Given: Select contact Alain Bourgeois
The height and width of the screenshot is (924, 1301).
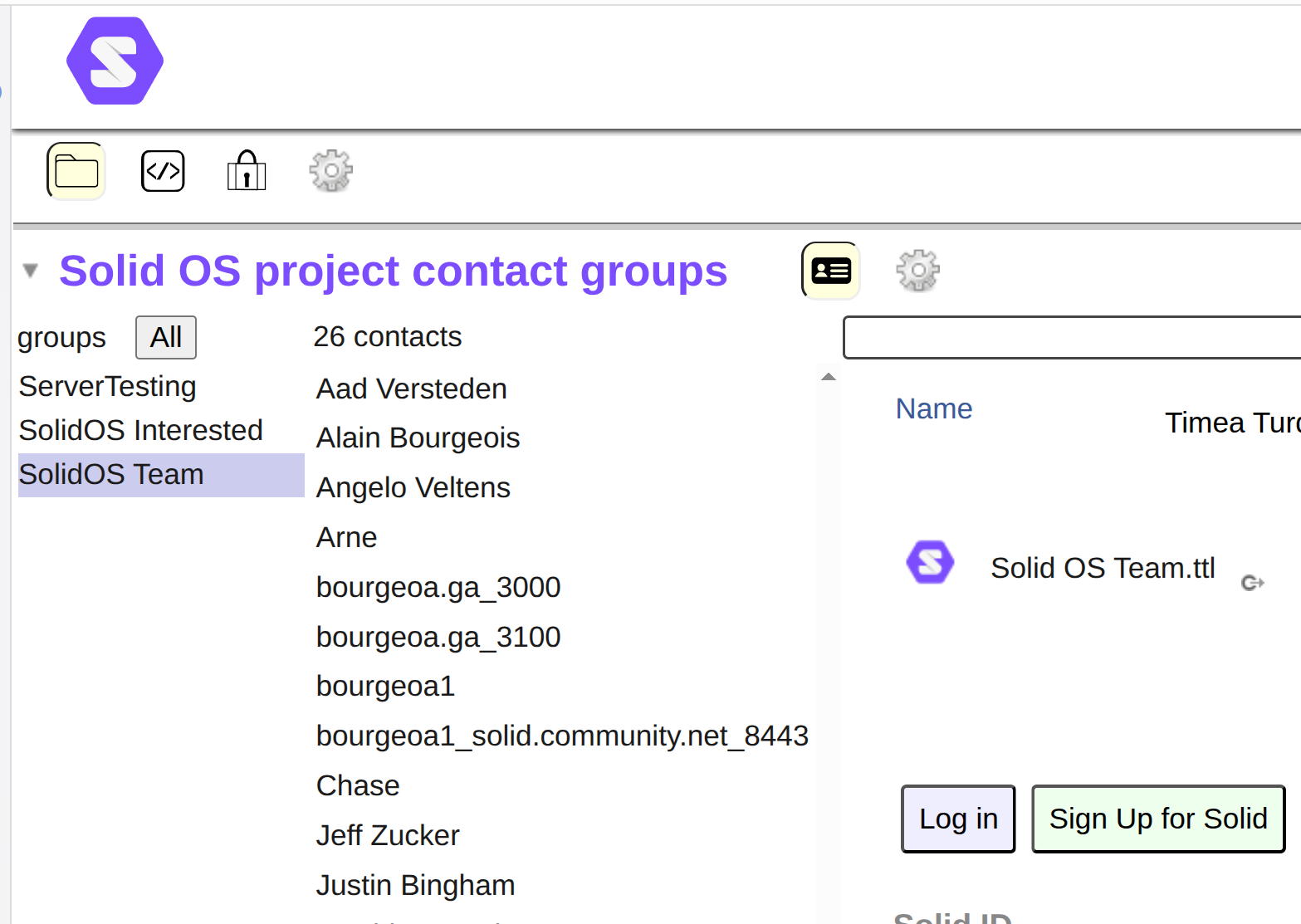Looking at the screenshot, I should pos(418,438).
